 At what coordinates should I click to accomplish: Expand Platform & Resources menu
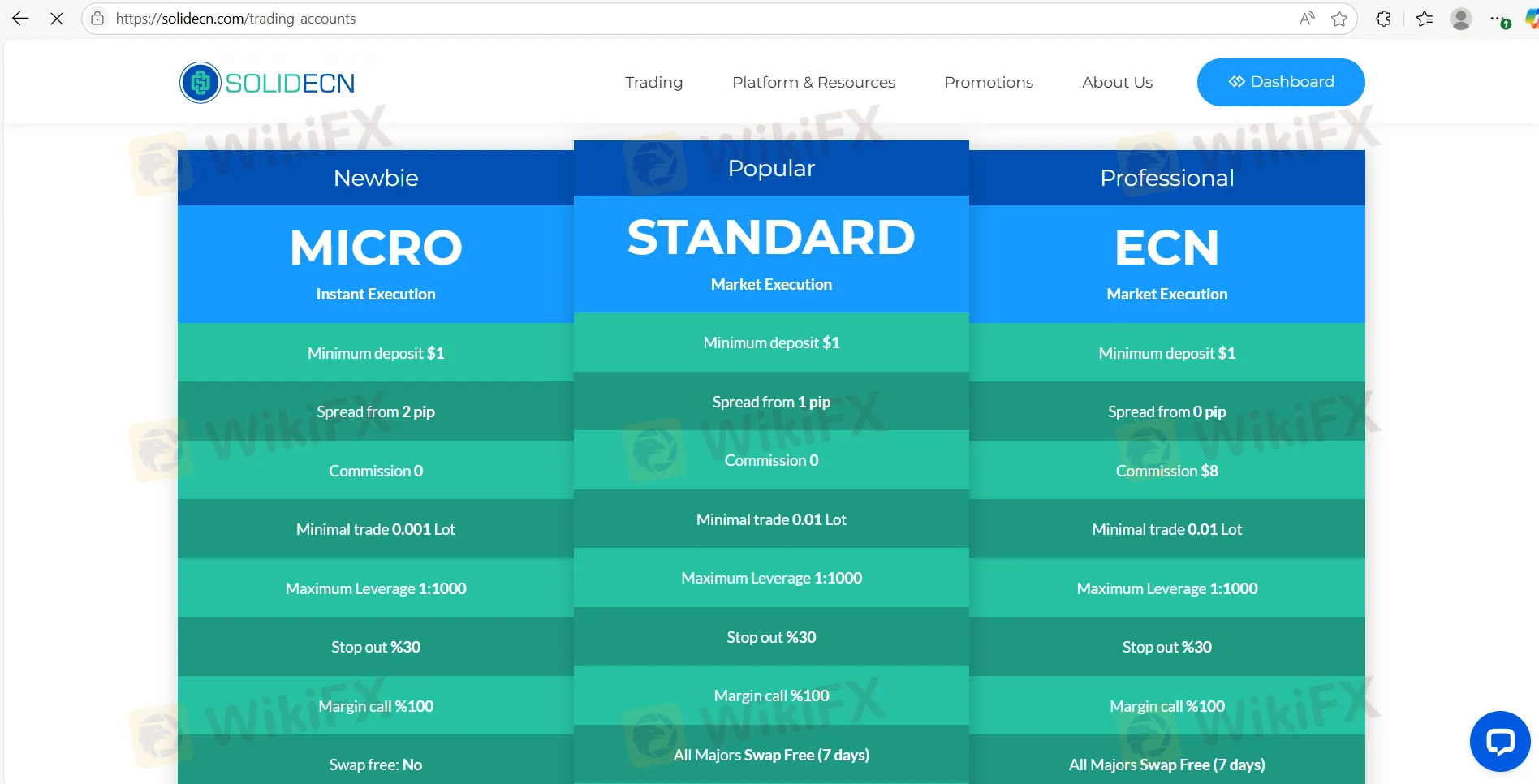(x=813, y=83)
